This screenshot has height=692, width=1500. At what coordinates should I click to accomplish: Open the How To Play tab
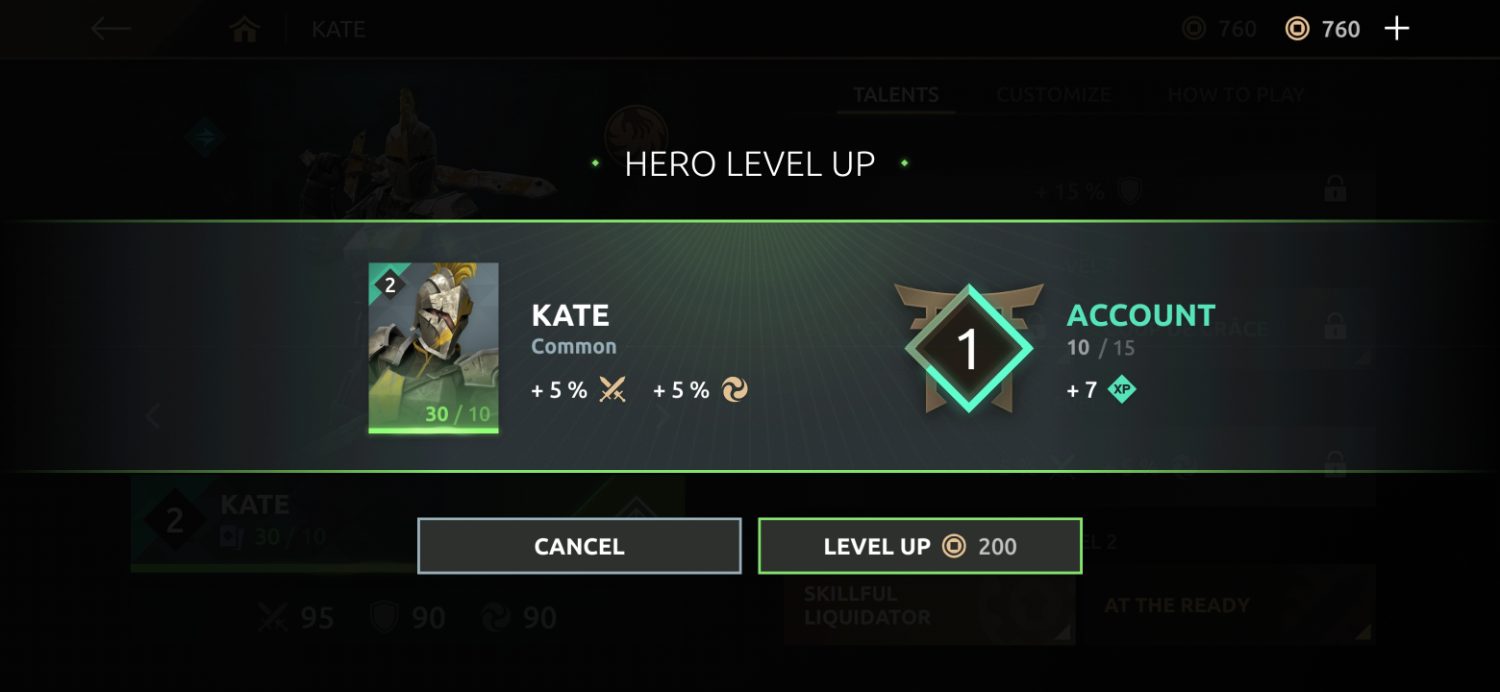click(1236, 95)
